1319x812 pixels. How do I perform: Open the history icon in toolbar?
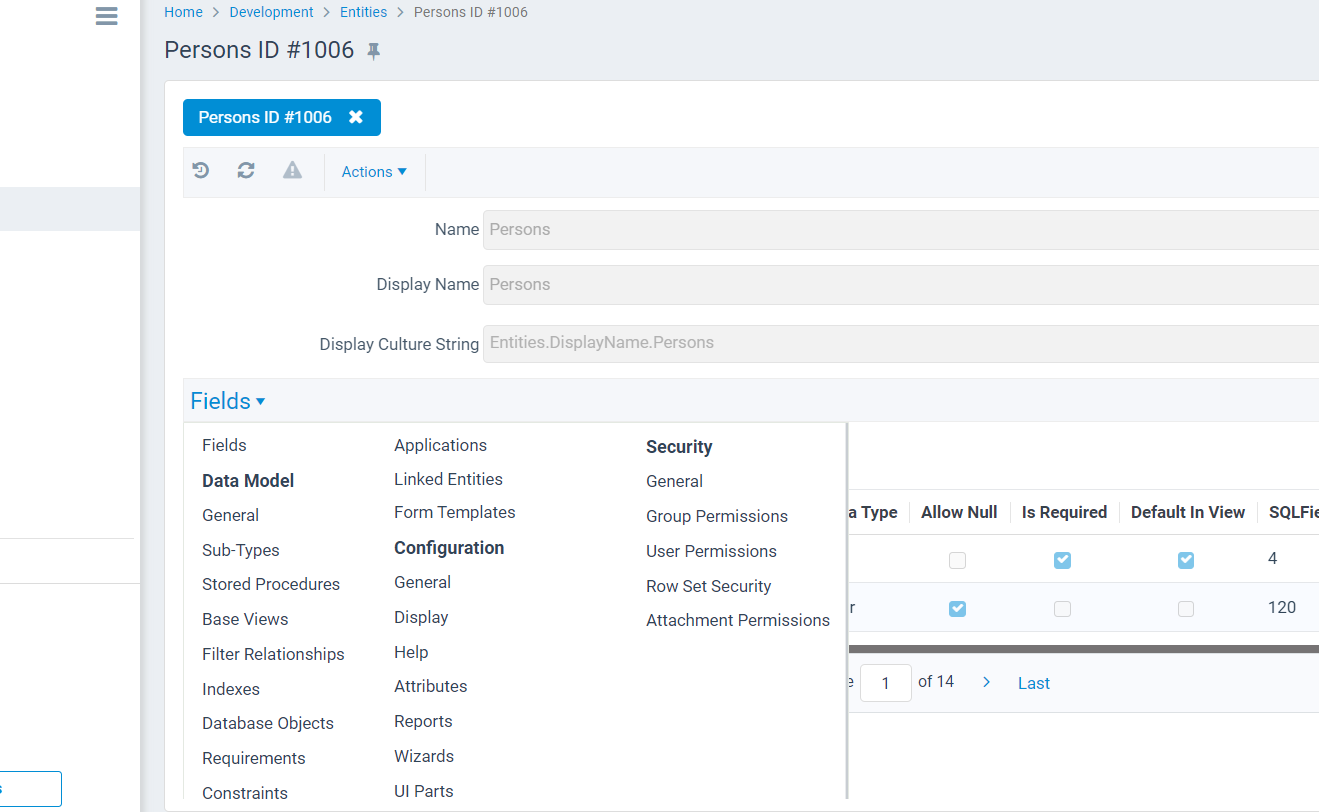201,171
